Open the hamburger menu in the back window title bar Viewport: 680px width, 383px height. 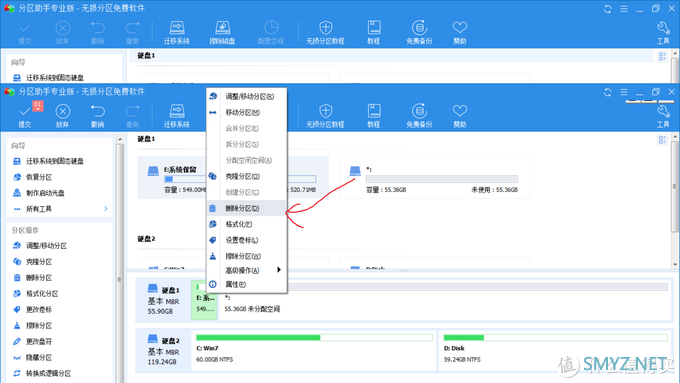point(624,9)
